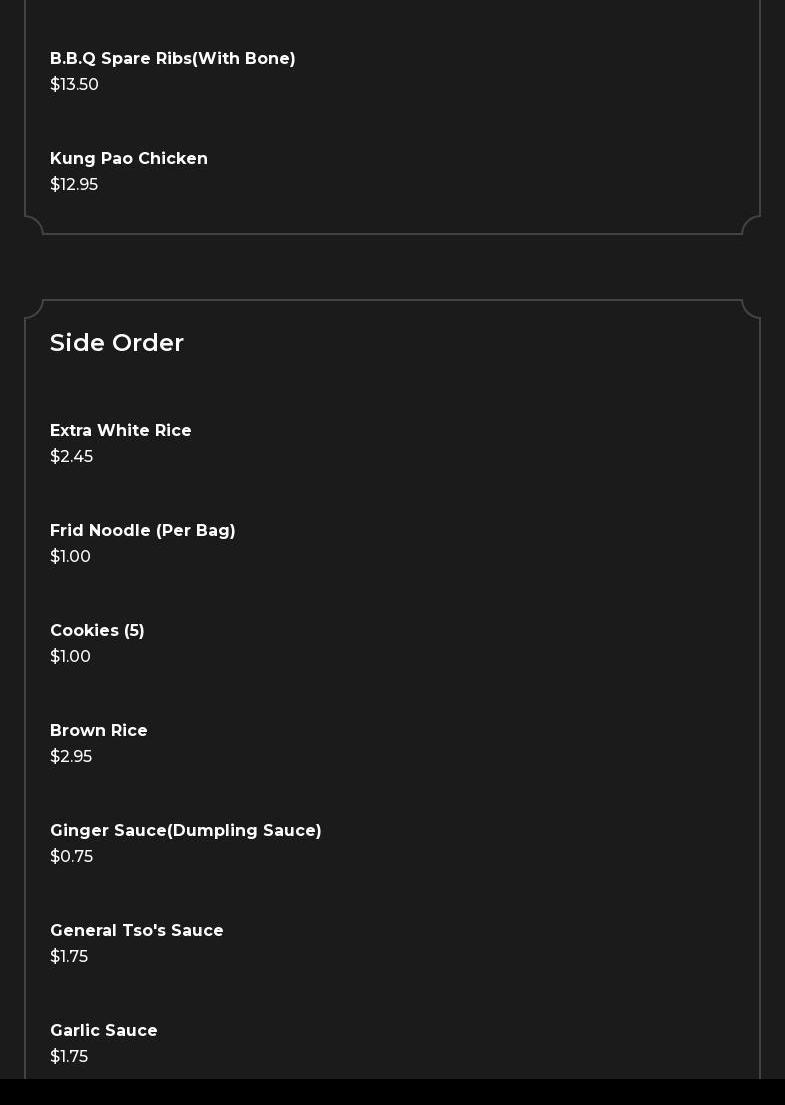
Task: Click the $1.75 price under General Tso's Sauce
Action: [69, 957]
